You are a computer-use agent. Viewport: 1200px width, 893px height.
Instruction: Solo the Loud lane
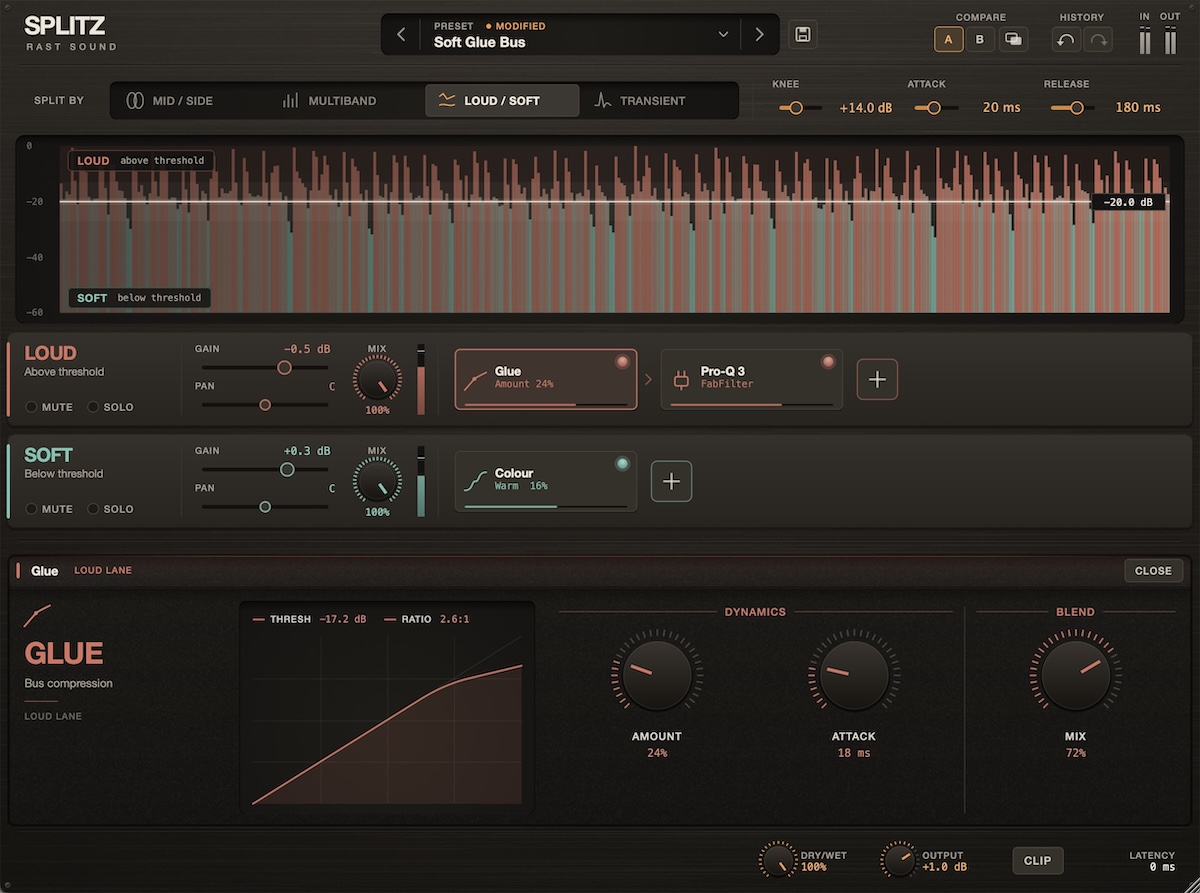tap(111, 407)
